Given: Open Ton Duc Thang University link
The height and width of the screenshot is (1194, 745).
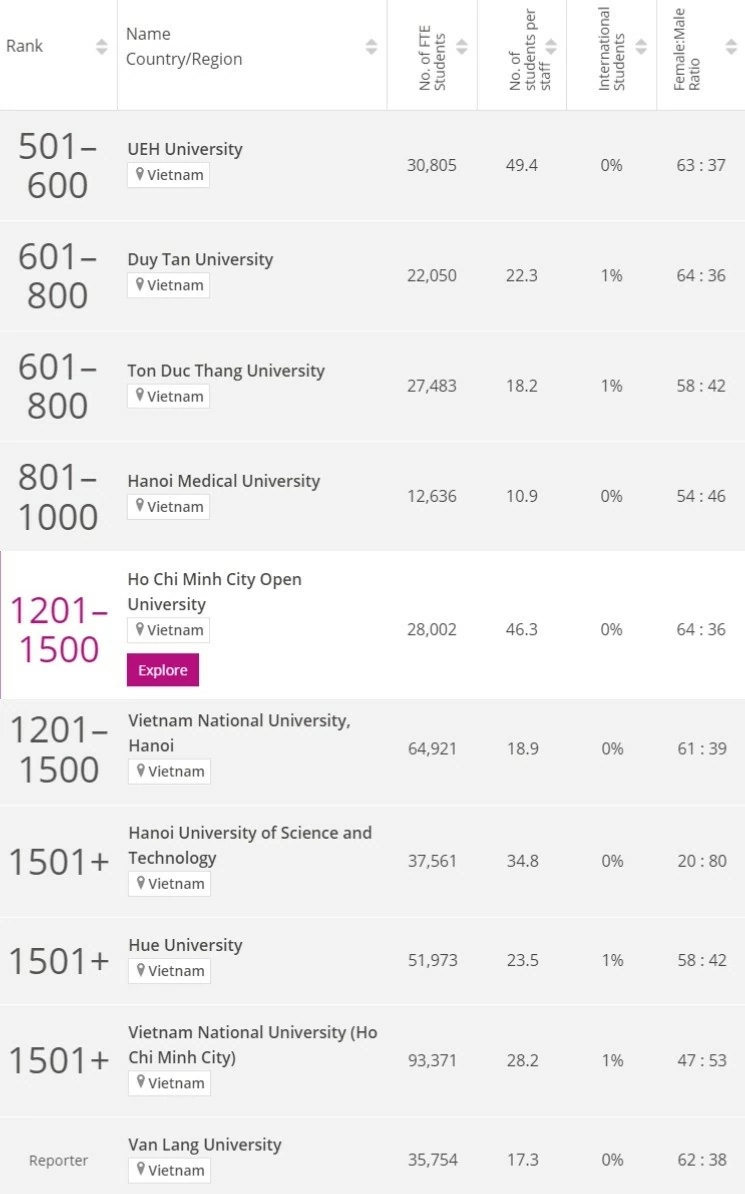Looking at the screenshot, I should coord(226,370).
